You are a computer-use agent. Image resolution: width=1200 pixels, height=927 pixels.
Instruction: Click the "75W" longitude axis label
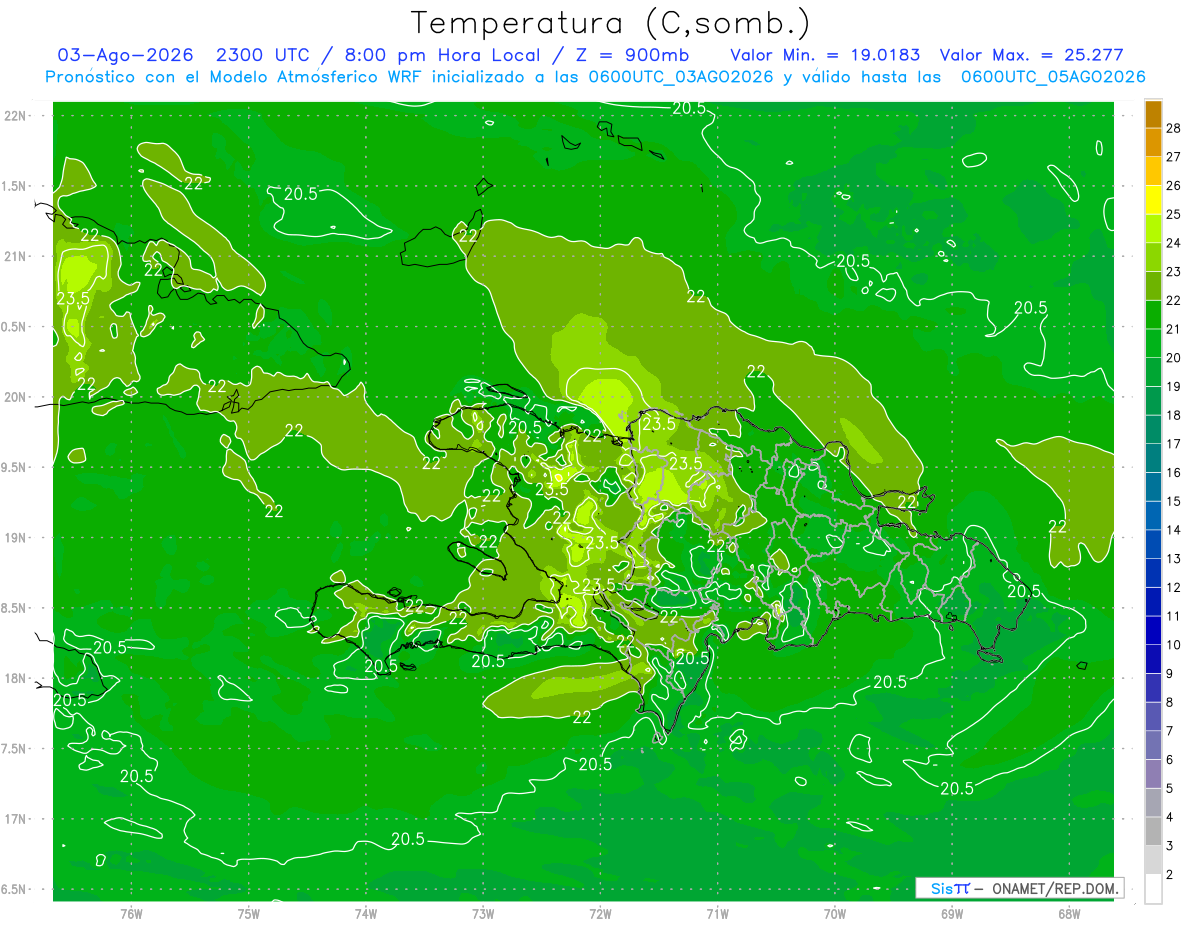[x=249, y=914]
